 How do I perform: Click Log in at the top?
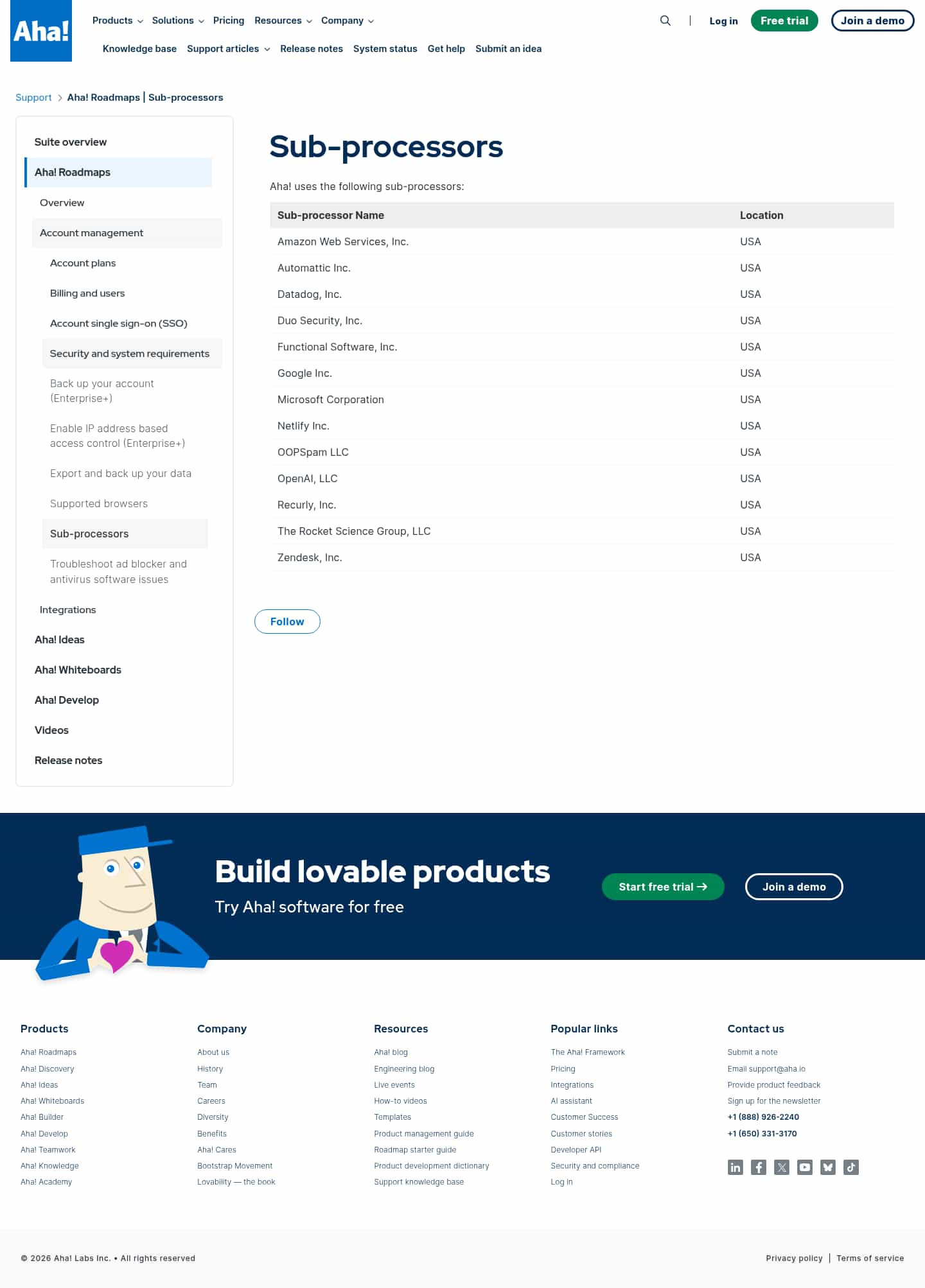tap(723, 21)
